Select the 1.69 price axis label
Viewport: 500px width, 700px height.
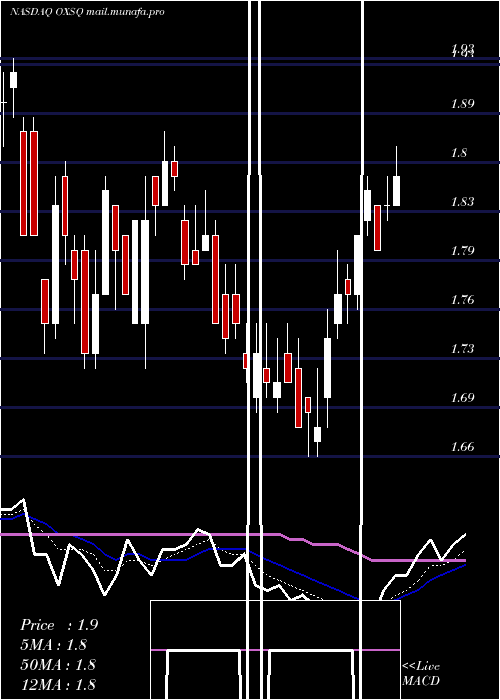[x=462, y=397]
